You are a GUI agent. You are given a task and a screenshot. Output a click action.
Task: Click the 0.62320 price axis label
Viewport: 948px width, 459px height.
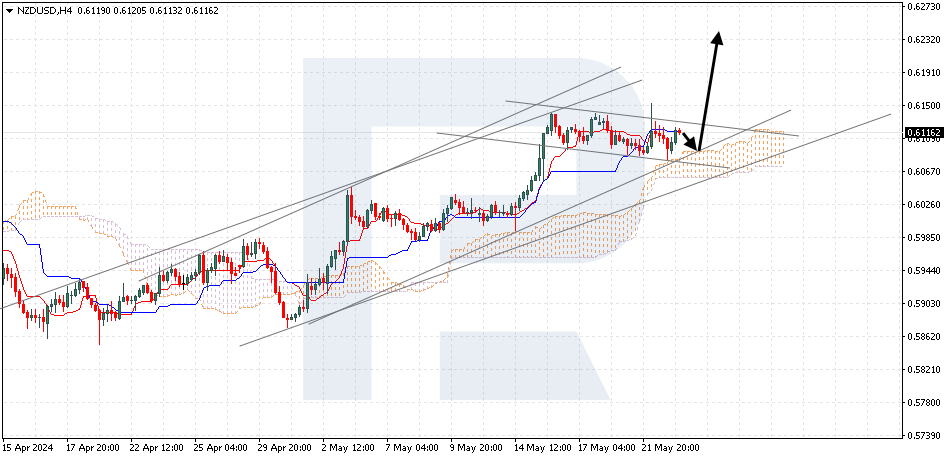tap(925, 40)
